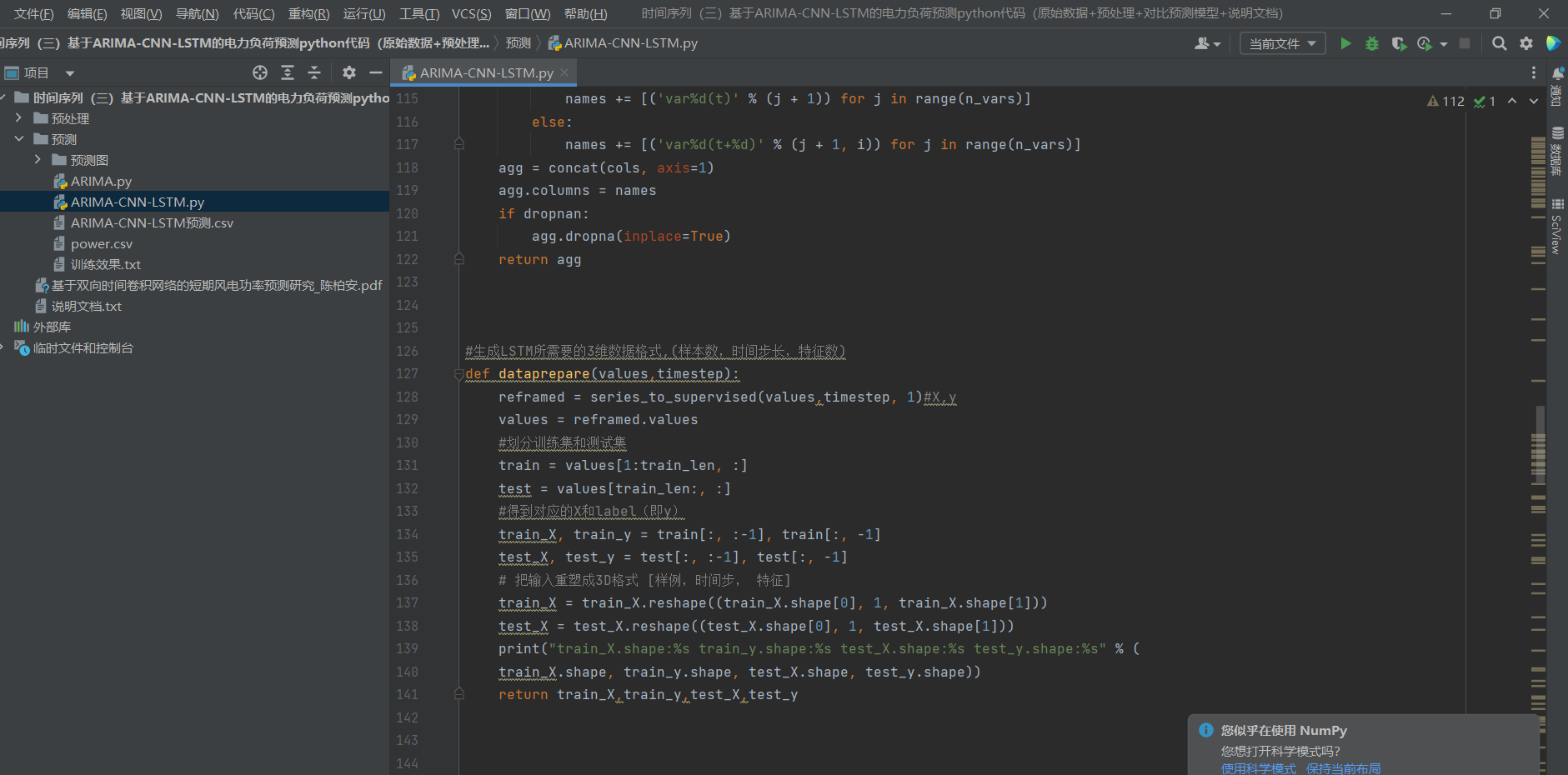
Task: Expand all items in project tree
Action: (x=288, y=72)
